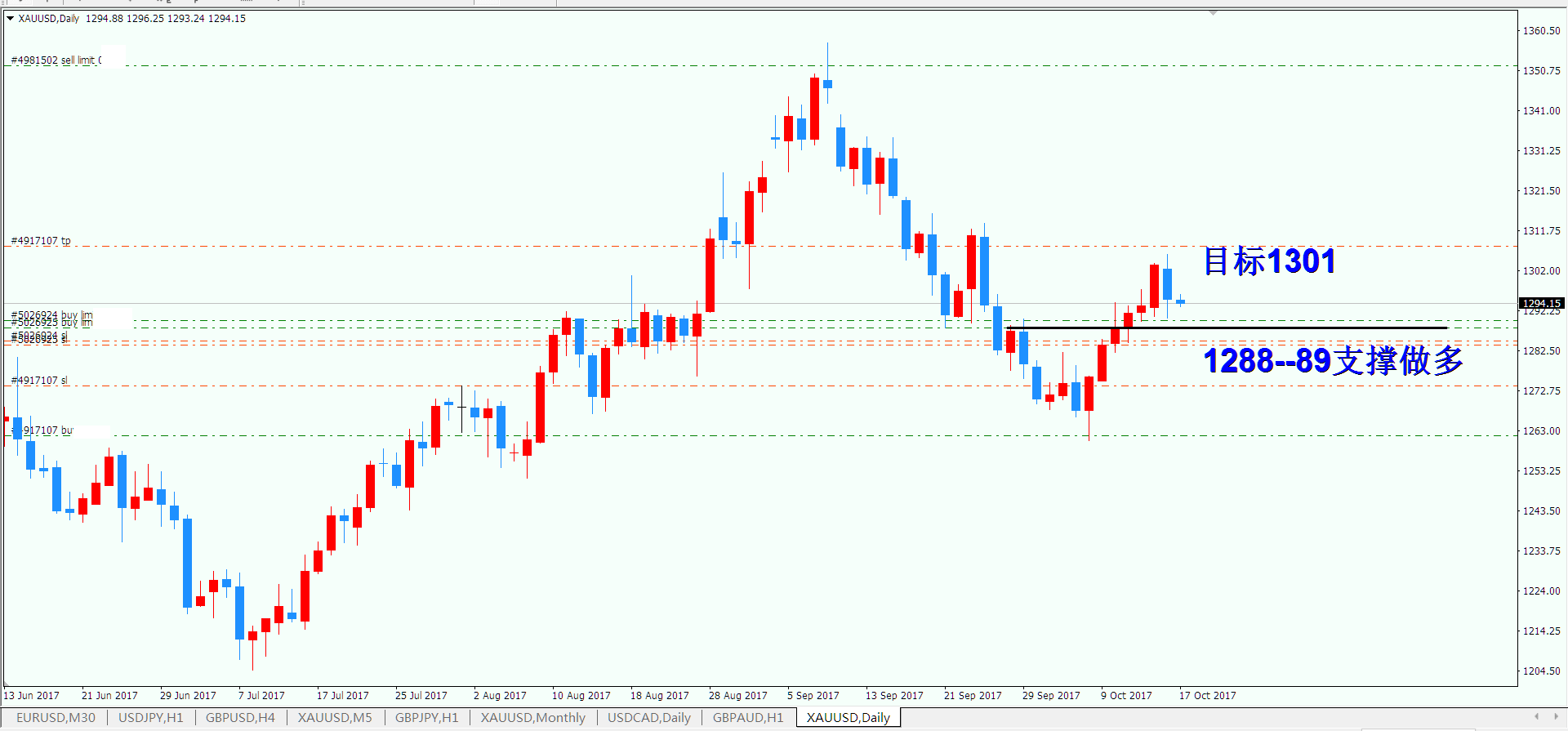Click the 2 Aug 2017 date label
The height and width of the screenshot is (731, 1568).
[x=500, y=696]
